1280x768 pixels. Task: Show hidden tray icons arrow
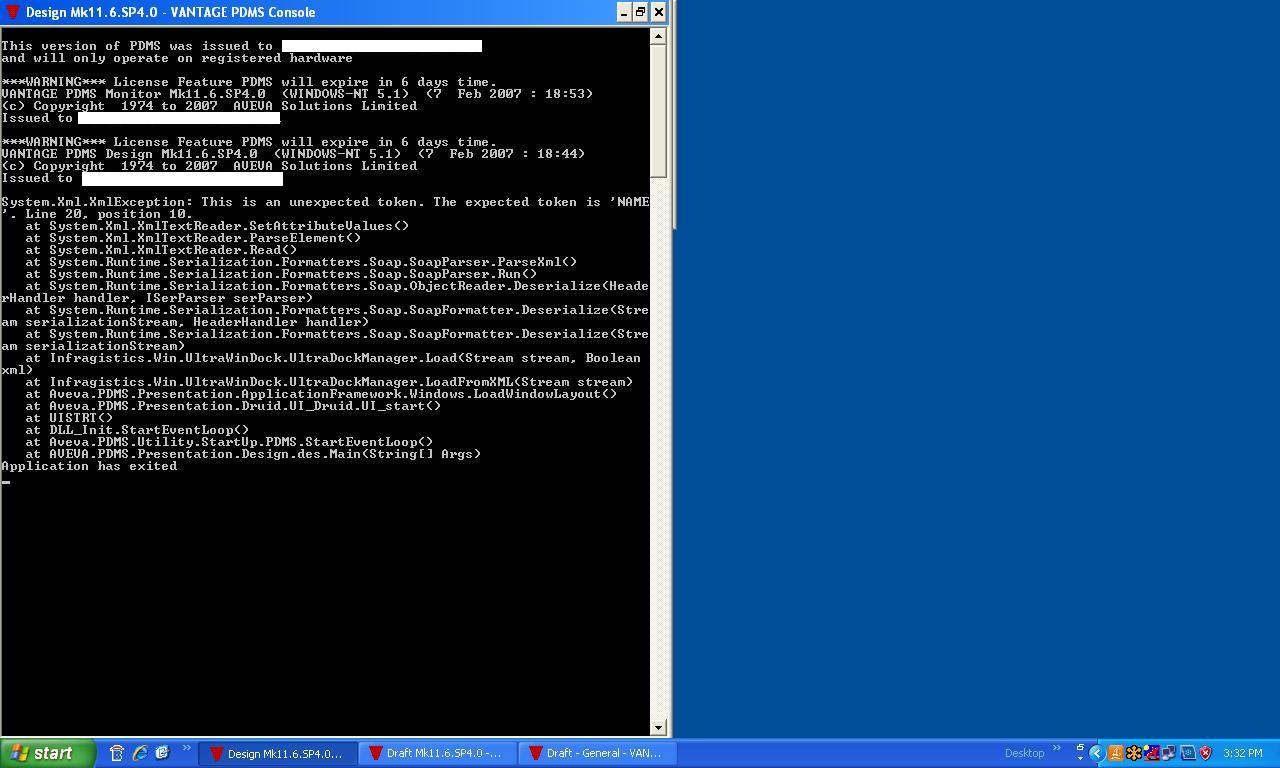point(1097,753)
